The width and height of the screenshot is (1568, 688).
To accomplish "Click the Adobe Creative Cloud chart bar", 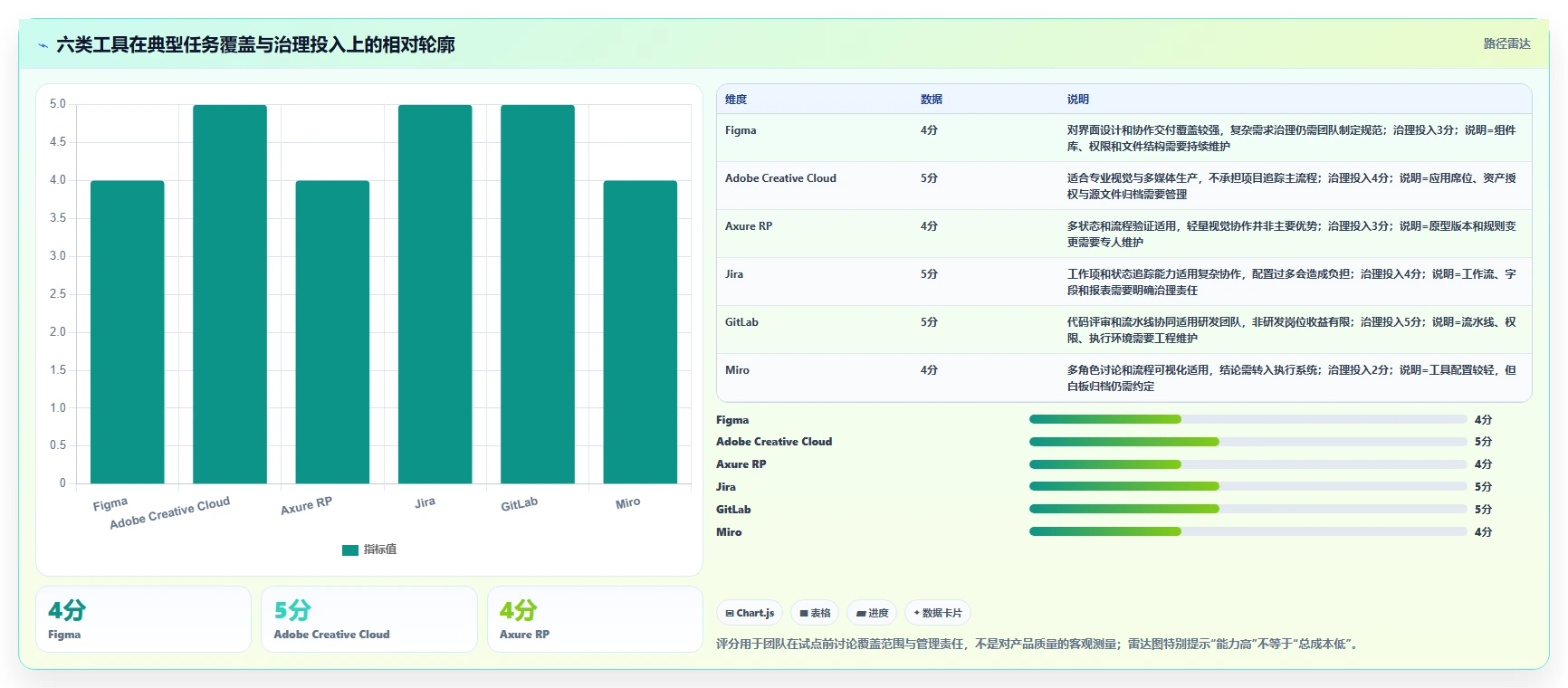I will [x=230, y=294].
